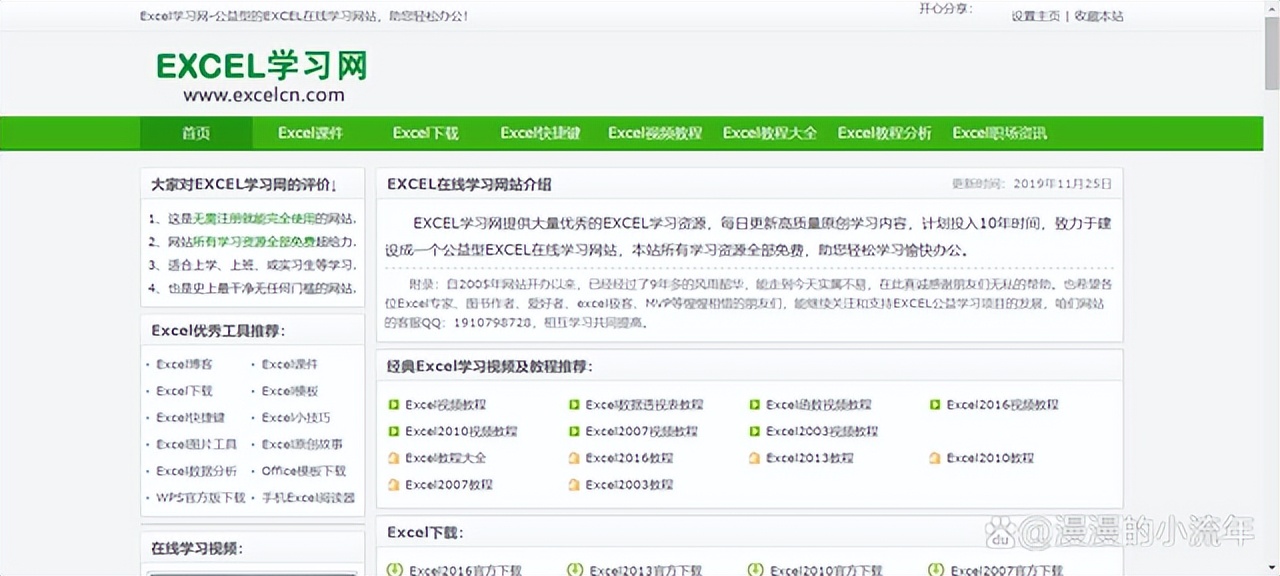Click the 设置主页 link at top
Screen dimensions: 1280x576
(x=1035, y=16)
